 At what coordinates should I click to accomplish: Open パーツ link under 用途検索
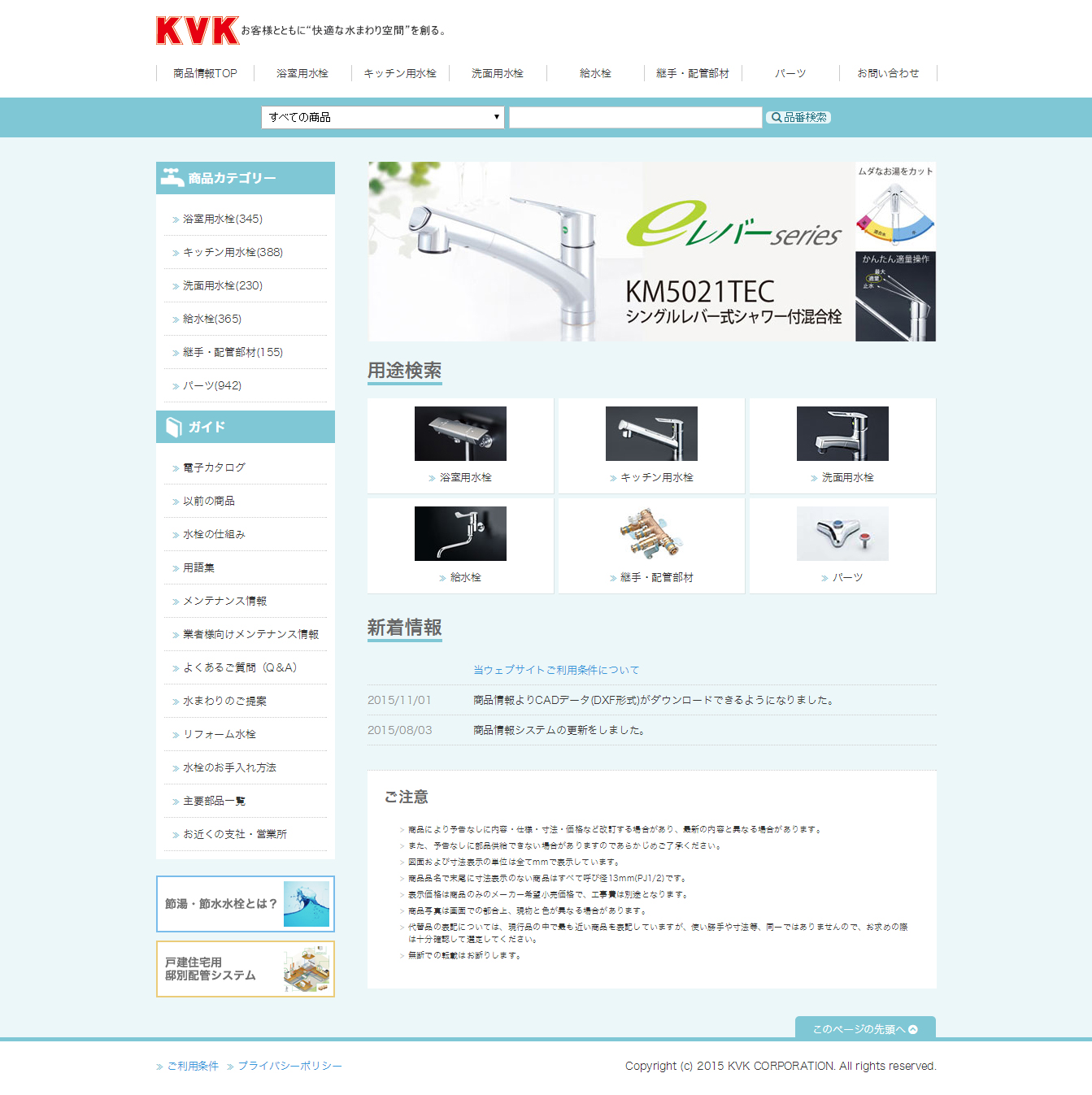[847, 577]
